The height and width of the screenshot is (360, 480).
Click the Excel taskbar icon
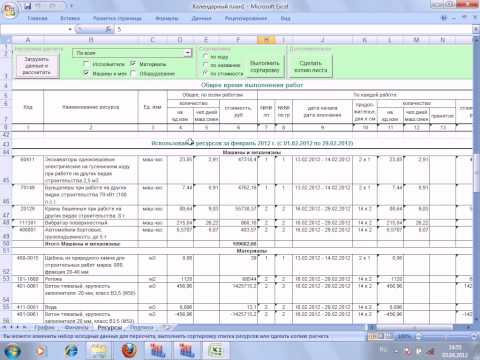click(x=216, y=351)
